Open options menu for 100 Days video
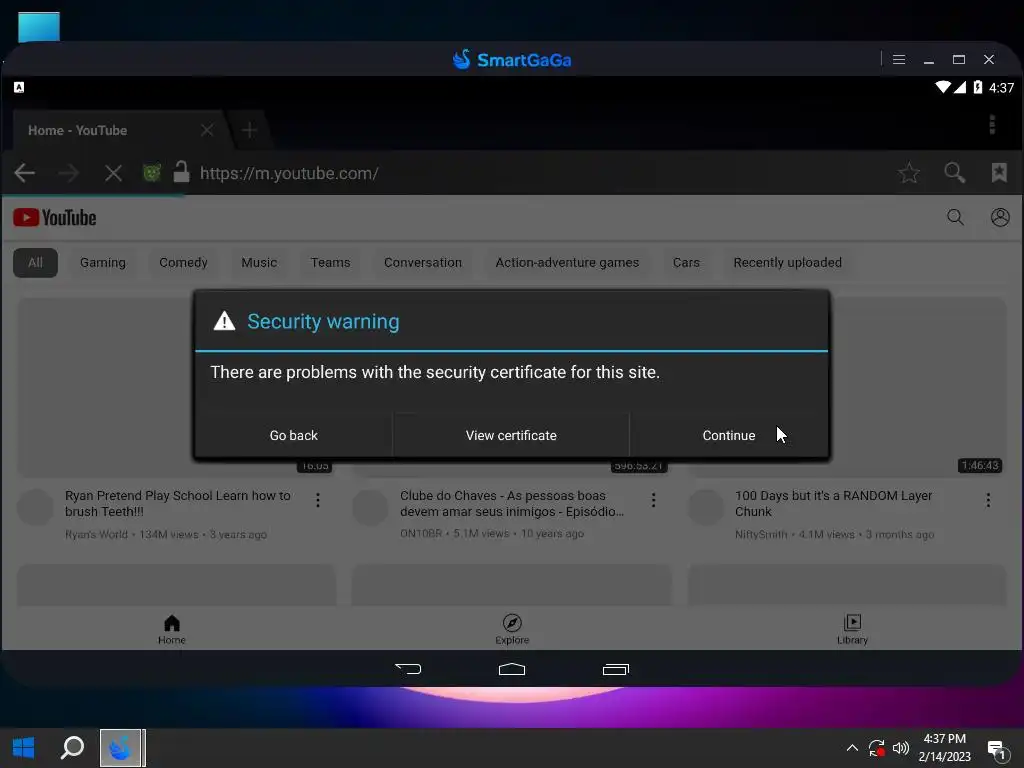This screenshot has height=768, width=1024. point(988,500)
